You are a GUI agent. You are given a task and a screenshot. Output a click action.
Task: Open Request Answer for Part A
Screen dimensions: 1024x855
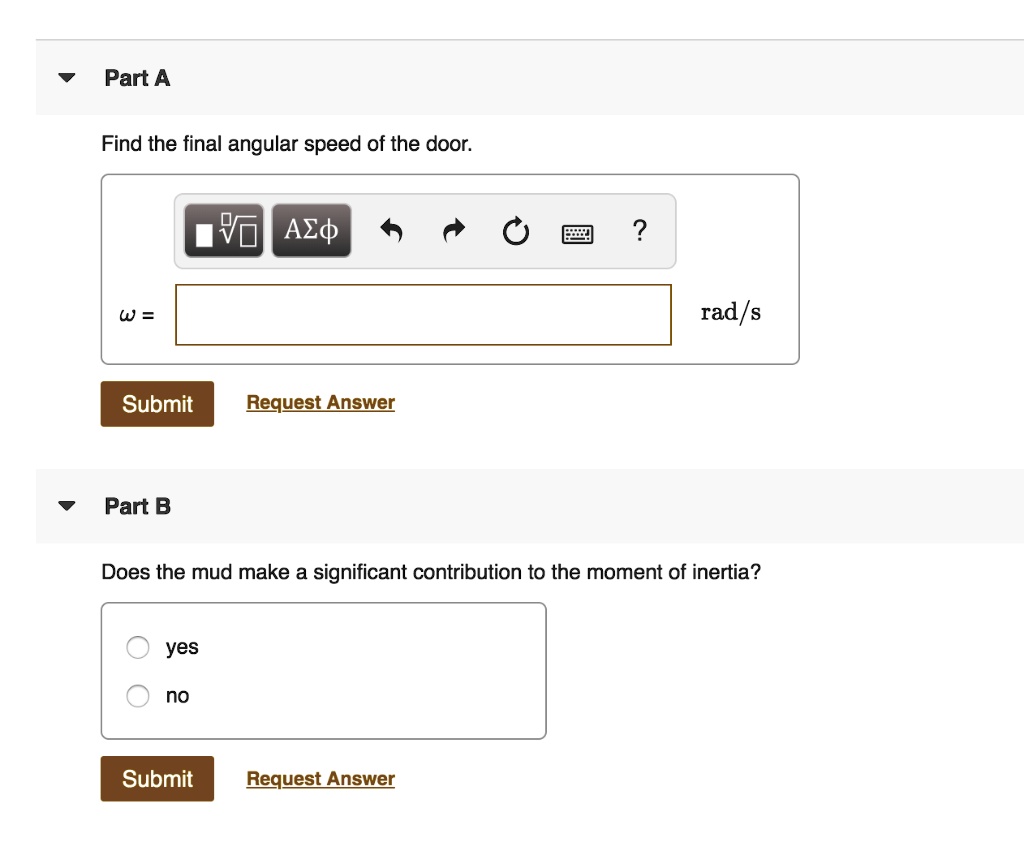[x=320, y=402]
